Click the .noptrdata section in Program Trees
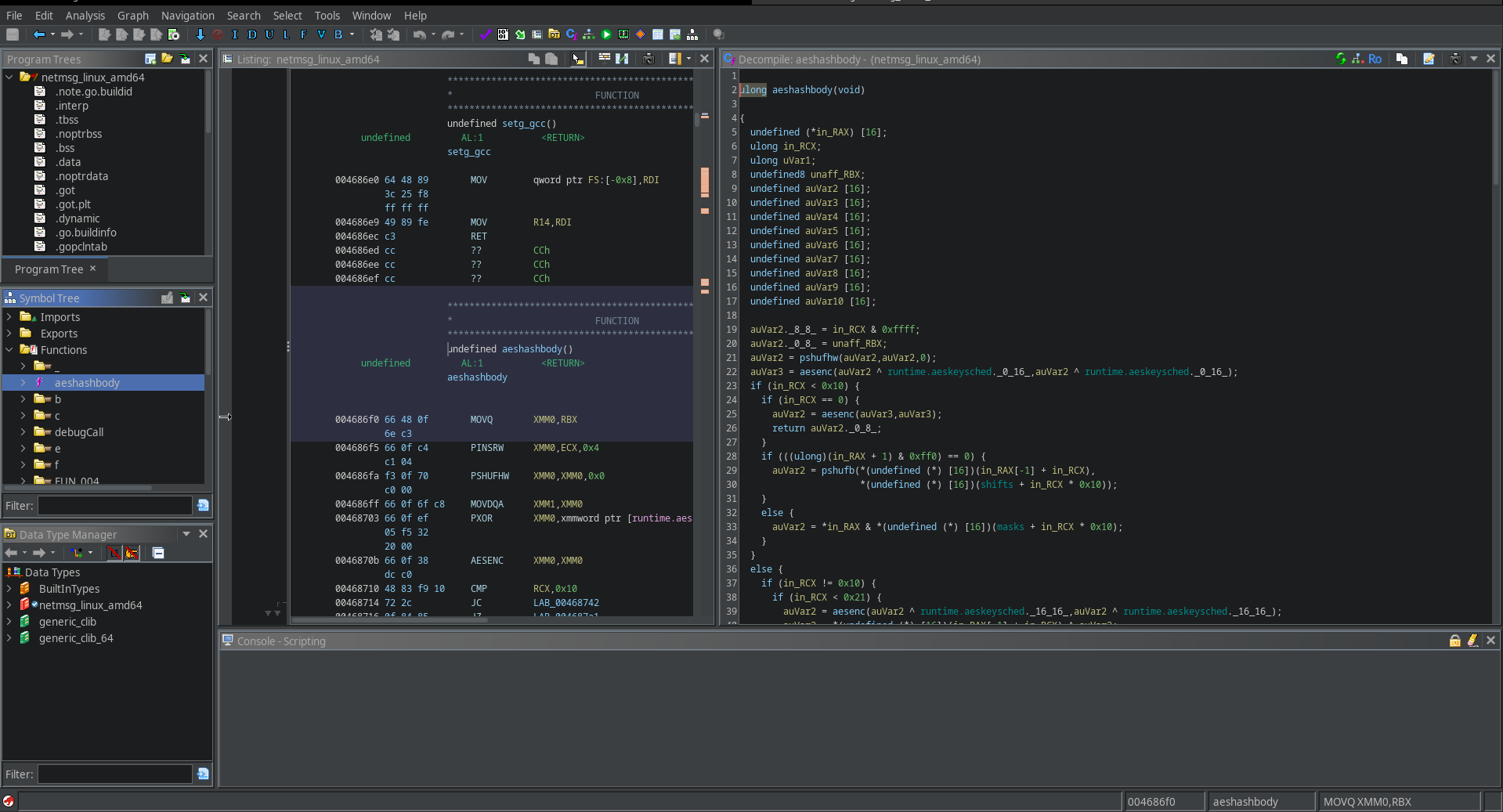1503x812 pixels. [81, 176]
